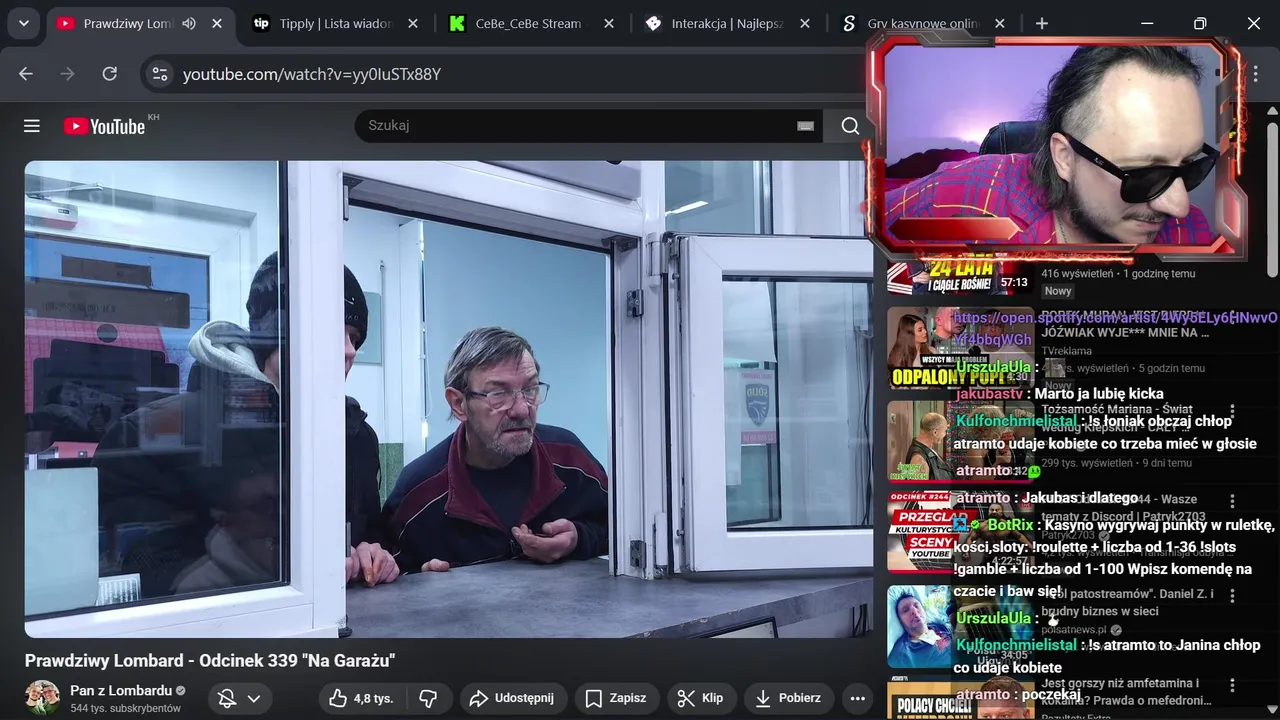Close the Prawdziwy Lombard tab
This screenshot has width=1280, height=720.
[217, 23]
